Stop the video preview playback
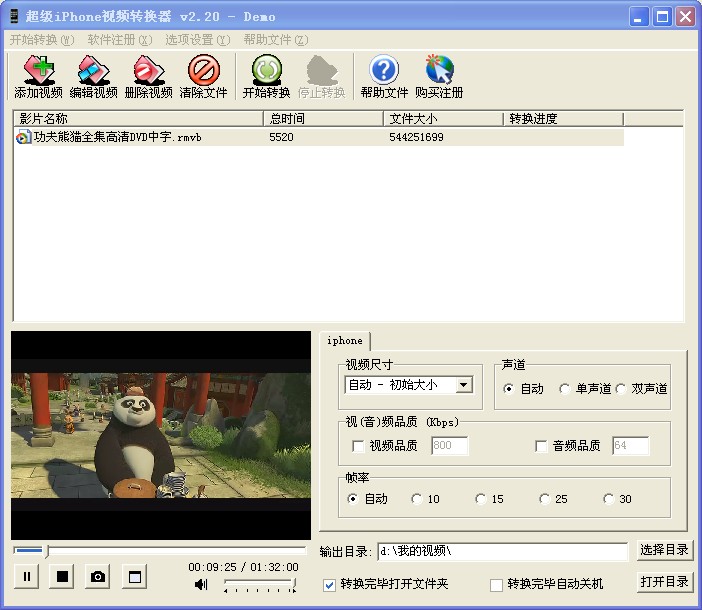This screenshot has width=702, height=610. pyautogui.click(x=62, y=576)
